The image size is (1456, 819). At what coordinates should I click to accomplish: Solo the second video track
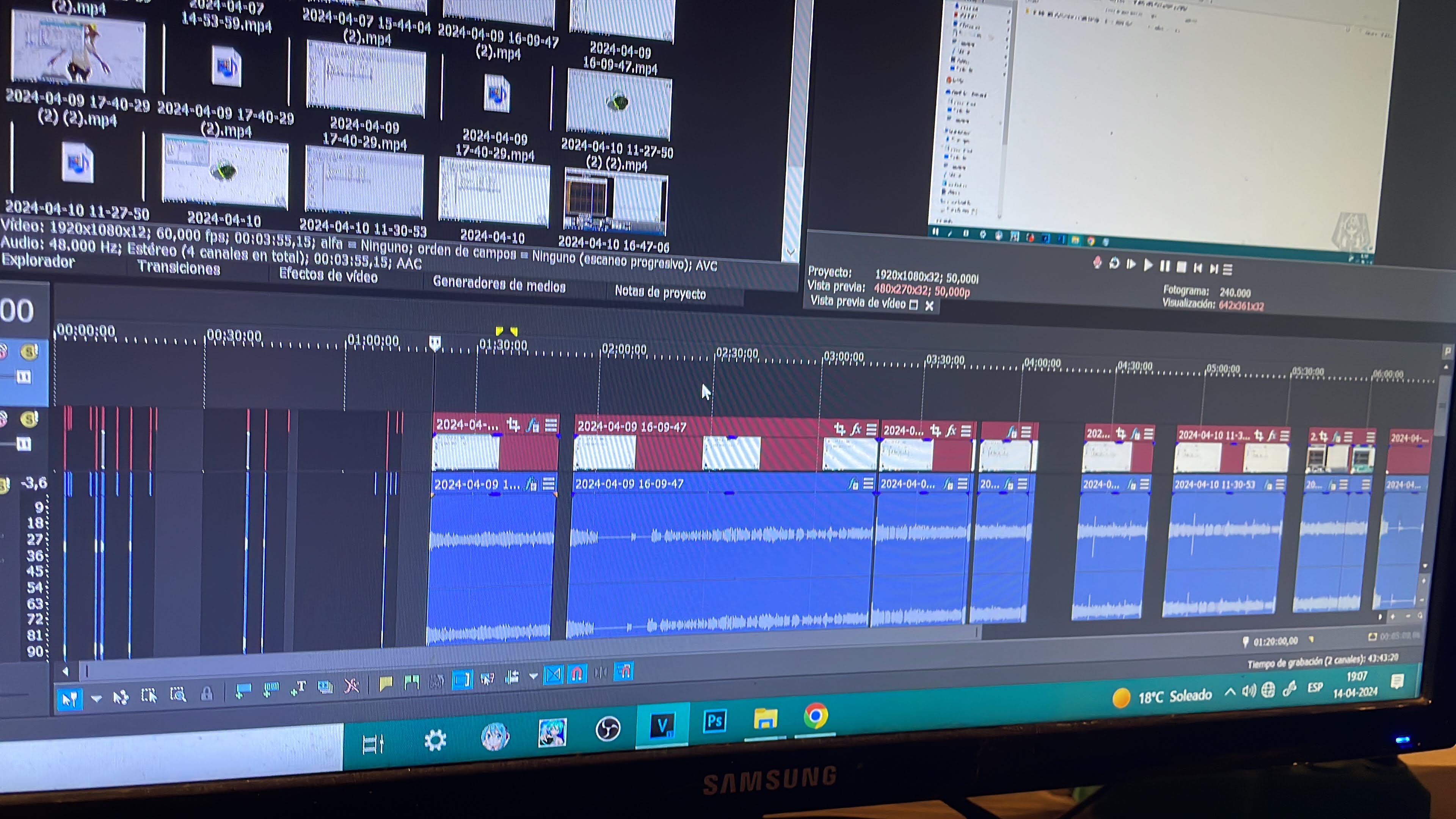click(x=29, y=419)
